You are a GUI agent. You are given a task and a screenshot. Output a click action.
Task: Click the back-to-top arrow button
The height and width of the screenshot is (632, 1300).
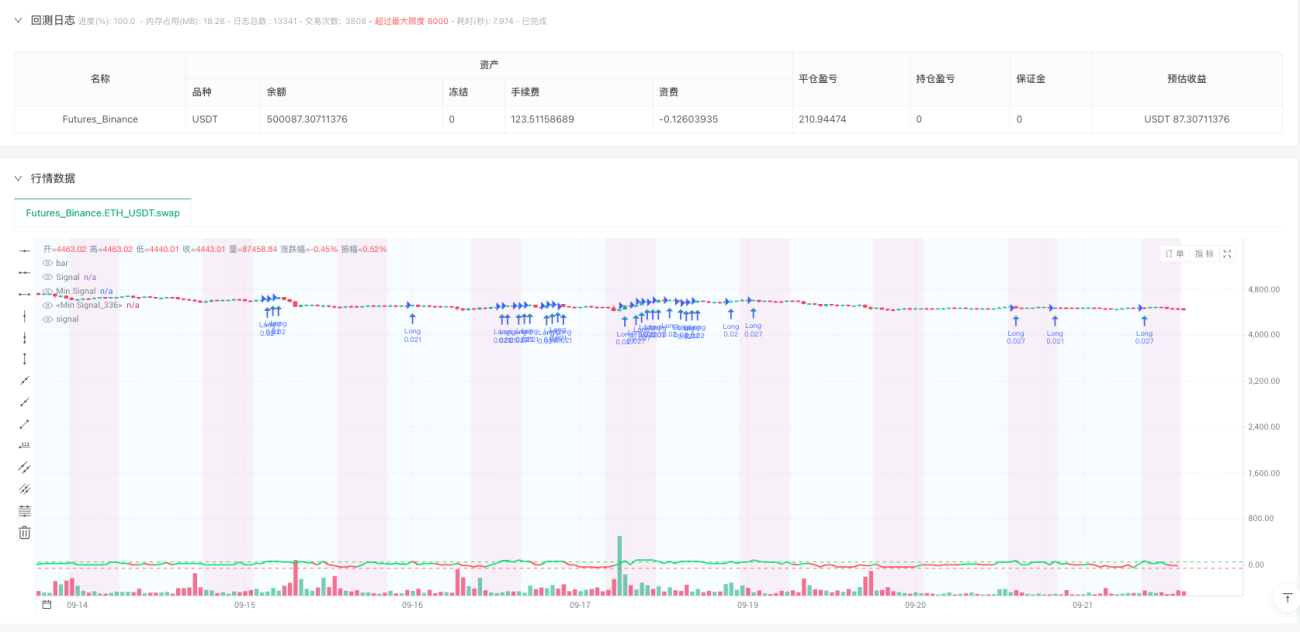pos(1286,597)
